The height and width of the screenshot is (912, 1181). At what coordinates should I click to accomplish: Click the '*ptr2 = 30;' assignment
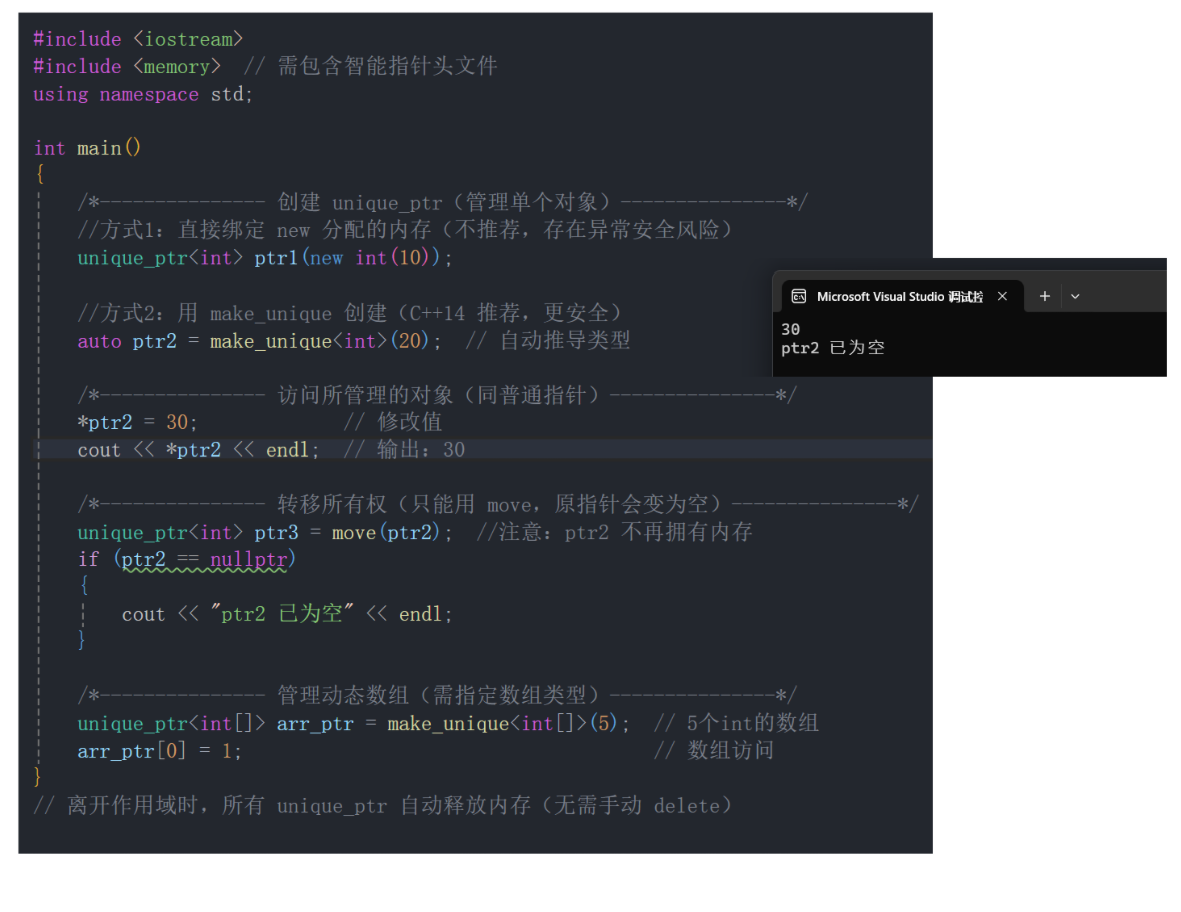click(x=137, y=422)
